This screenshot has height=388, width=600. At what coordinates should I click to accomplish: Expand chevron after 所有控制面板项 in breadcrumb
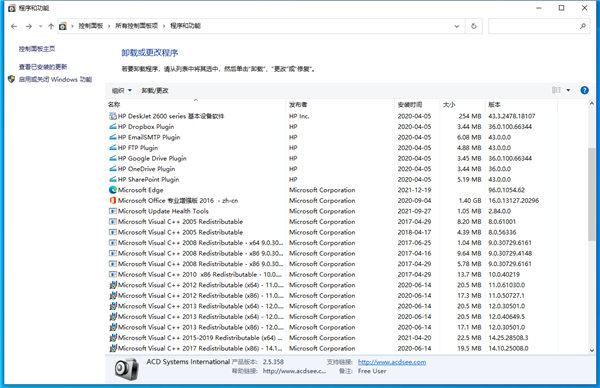[x=164, y=26]
